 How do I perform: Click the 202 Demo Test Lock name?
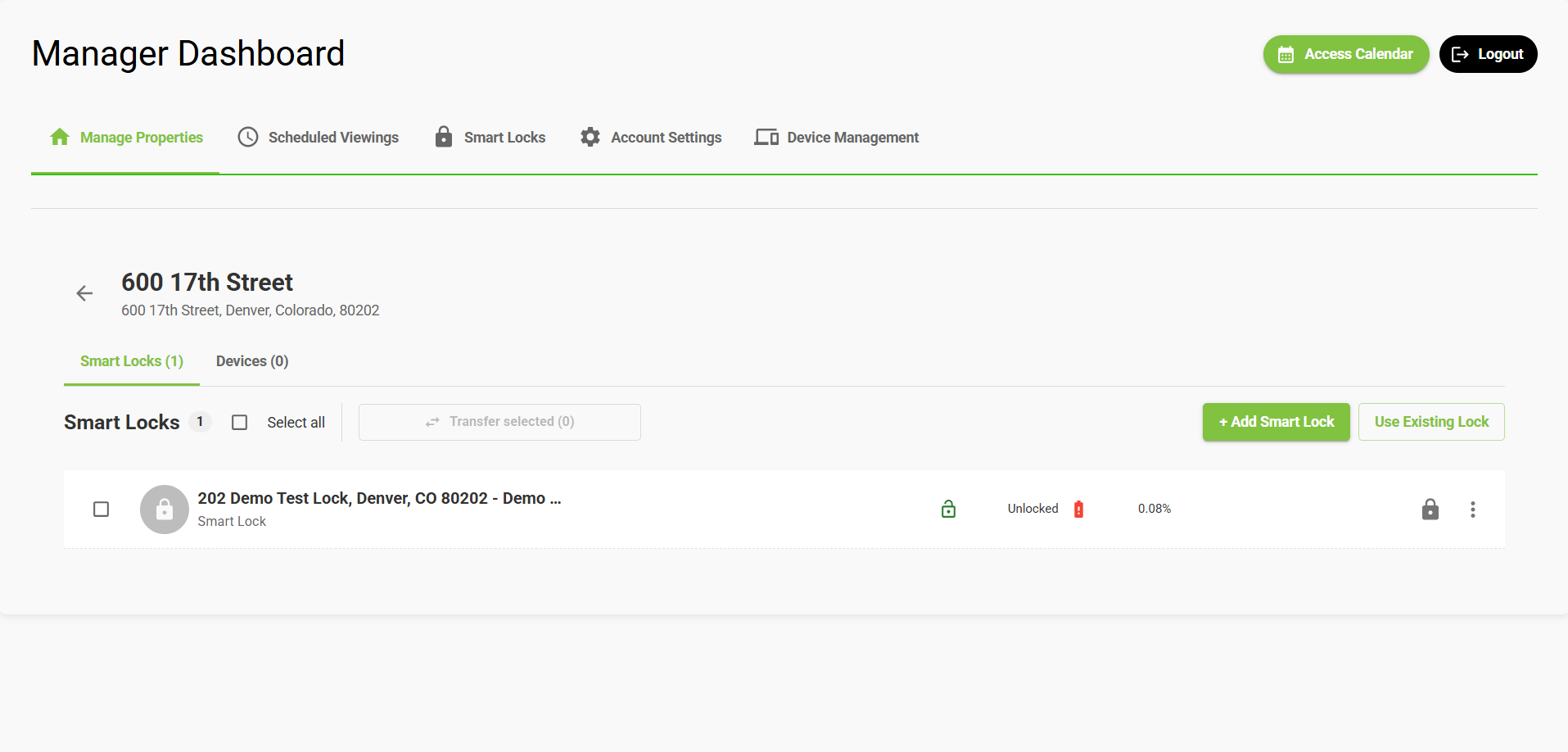[x=379, y=498]
